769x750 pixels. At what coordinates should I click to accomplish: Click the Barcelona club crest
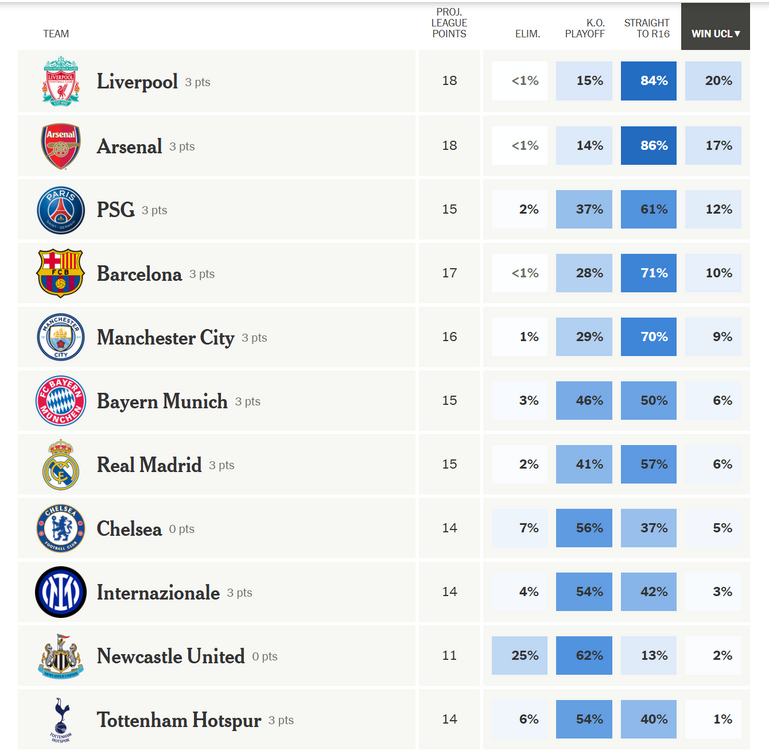pos(61,274)
